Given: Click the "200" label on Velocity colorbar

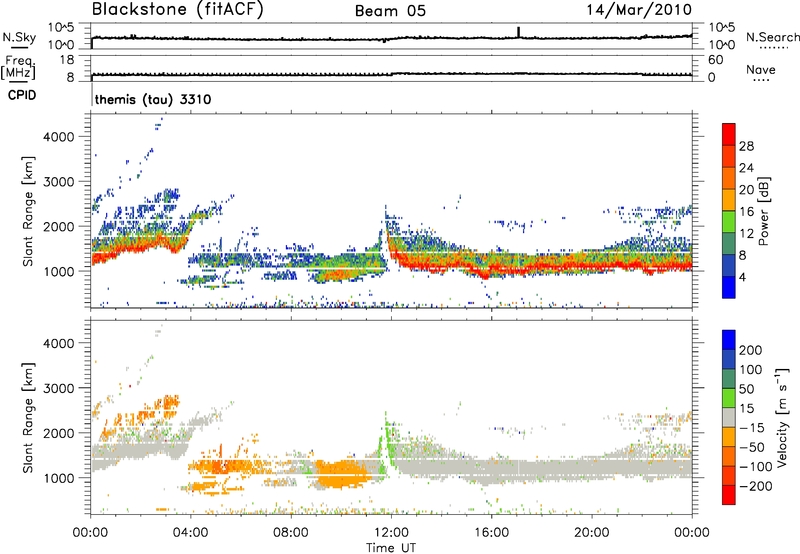Looking at the screenshot, I should click(751, 350).
